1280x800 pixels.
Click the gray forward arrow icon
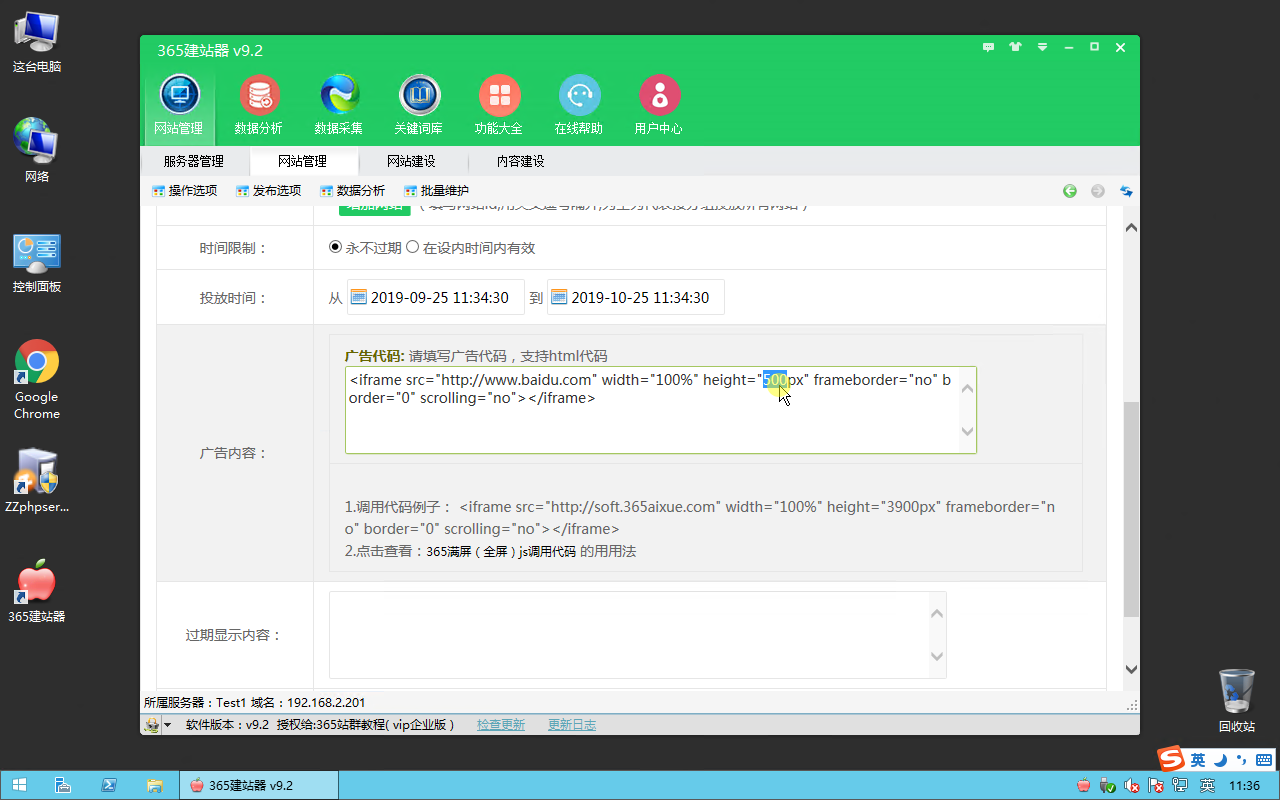[1098, 191]
